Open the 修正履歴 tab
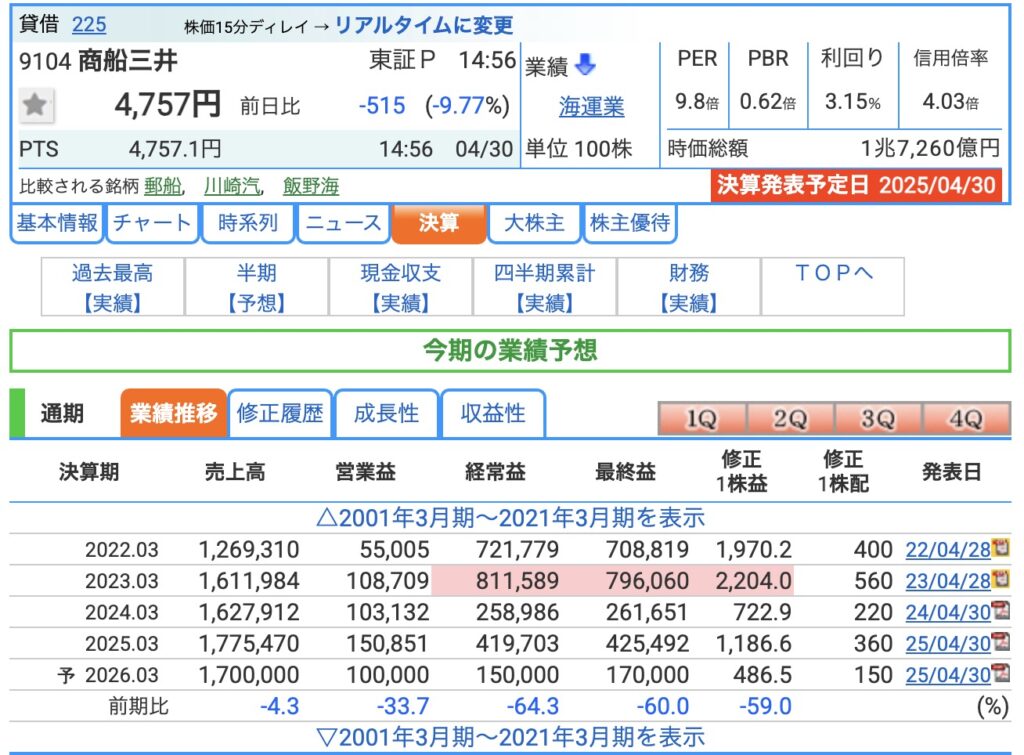This screenshot has width=1024, height=755. [280, 413]
